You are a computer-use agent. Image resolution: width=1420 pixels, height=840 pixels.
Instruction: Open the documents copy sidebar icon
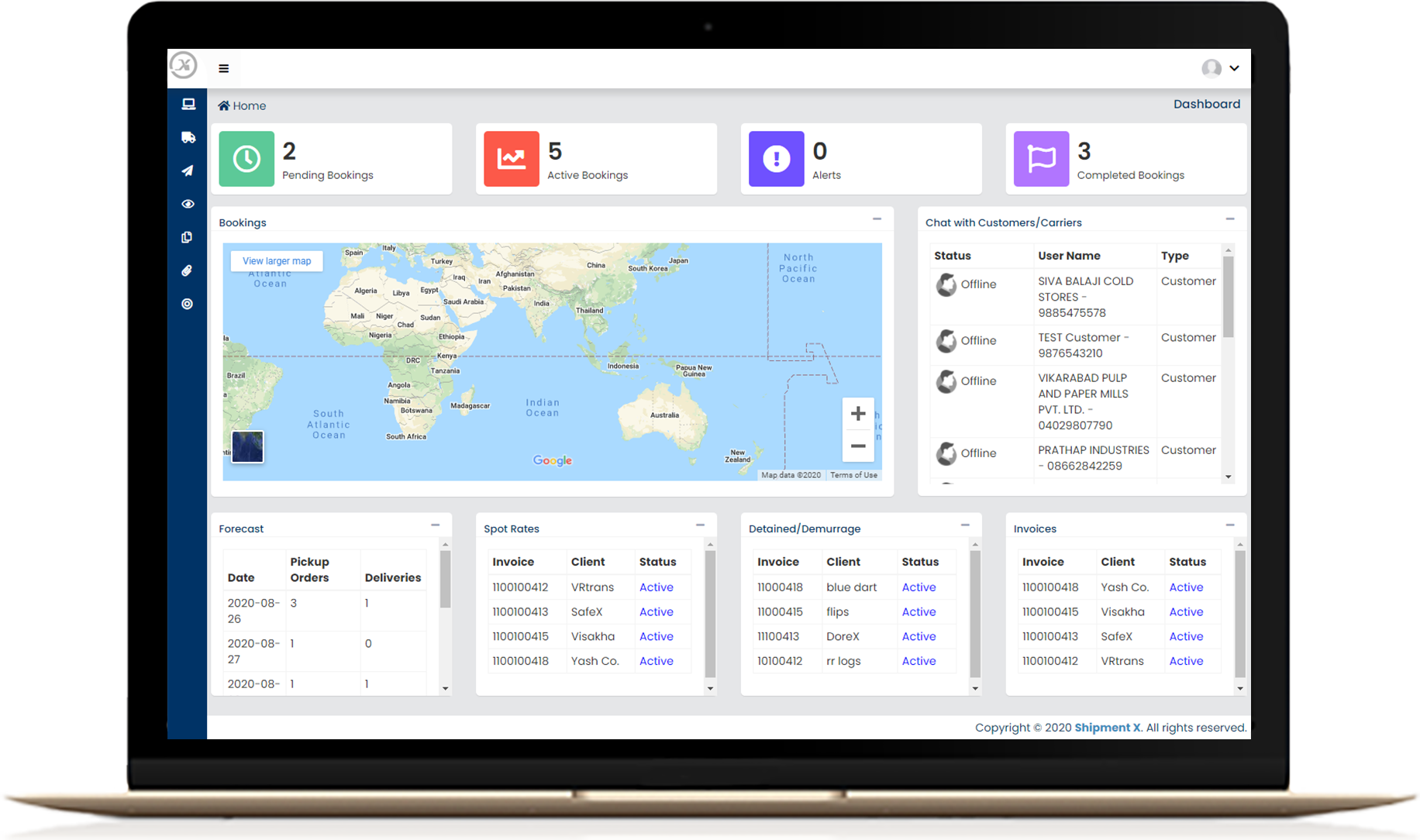[187, 237]
